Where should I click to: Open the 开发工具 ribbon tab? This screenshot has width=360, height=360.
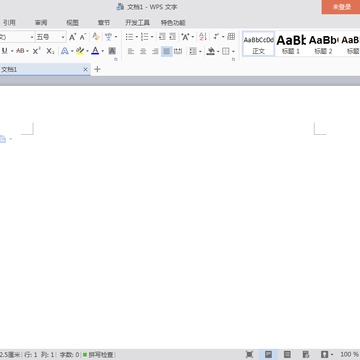click(137, 23)
